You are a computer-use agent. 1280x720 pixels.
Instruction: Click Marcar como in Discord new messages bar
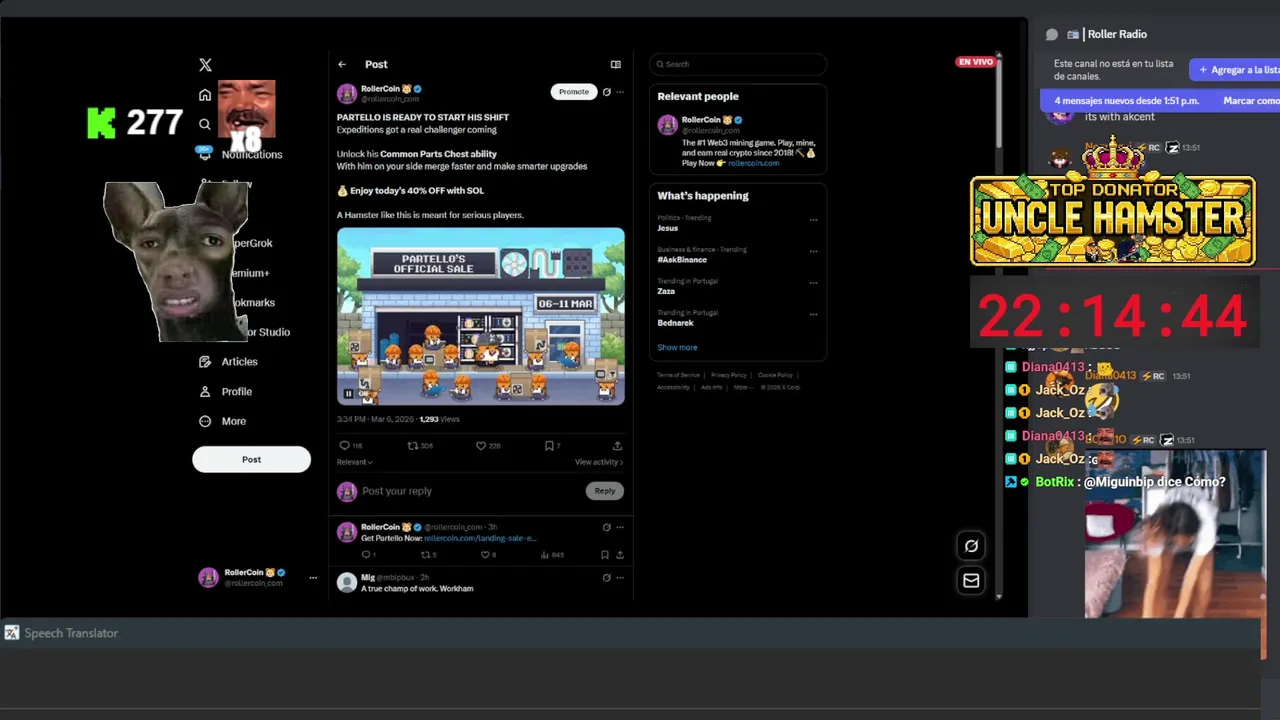[x=1251, y=101]
